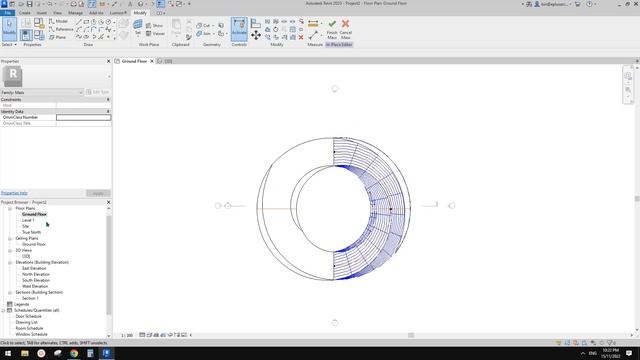The image size is (640, 360).
Task: Open the navigation wheel in view
Action: tap(628, 76)
